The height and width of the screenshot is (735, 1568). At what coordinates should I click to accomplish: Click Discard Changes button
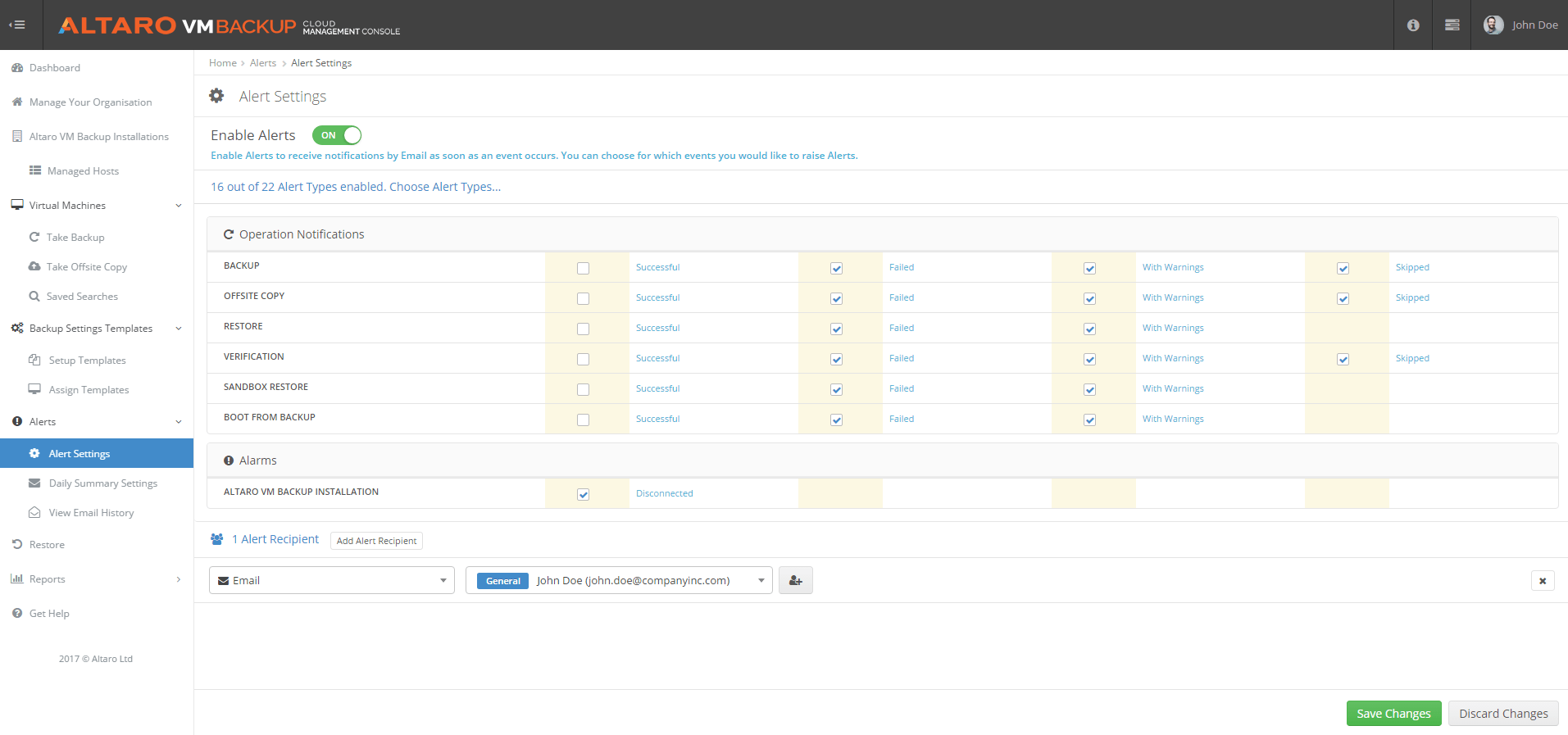[x=1503, y=714]
